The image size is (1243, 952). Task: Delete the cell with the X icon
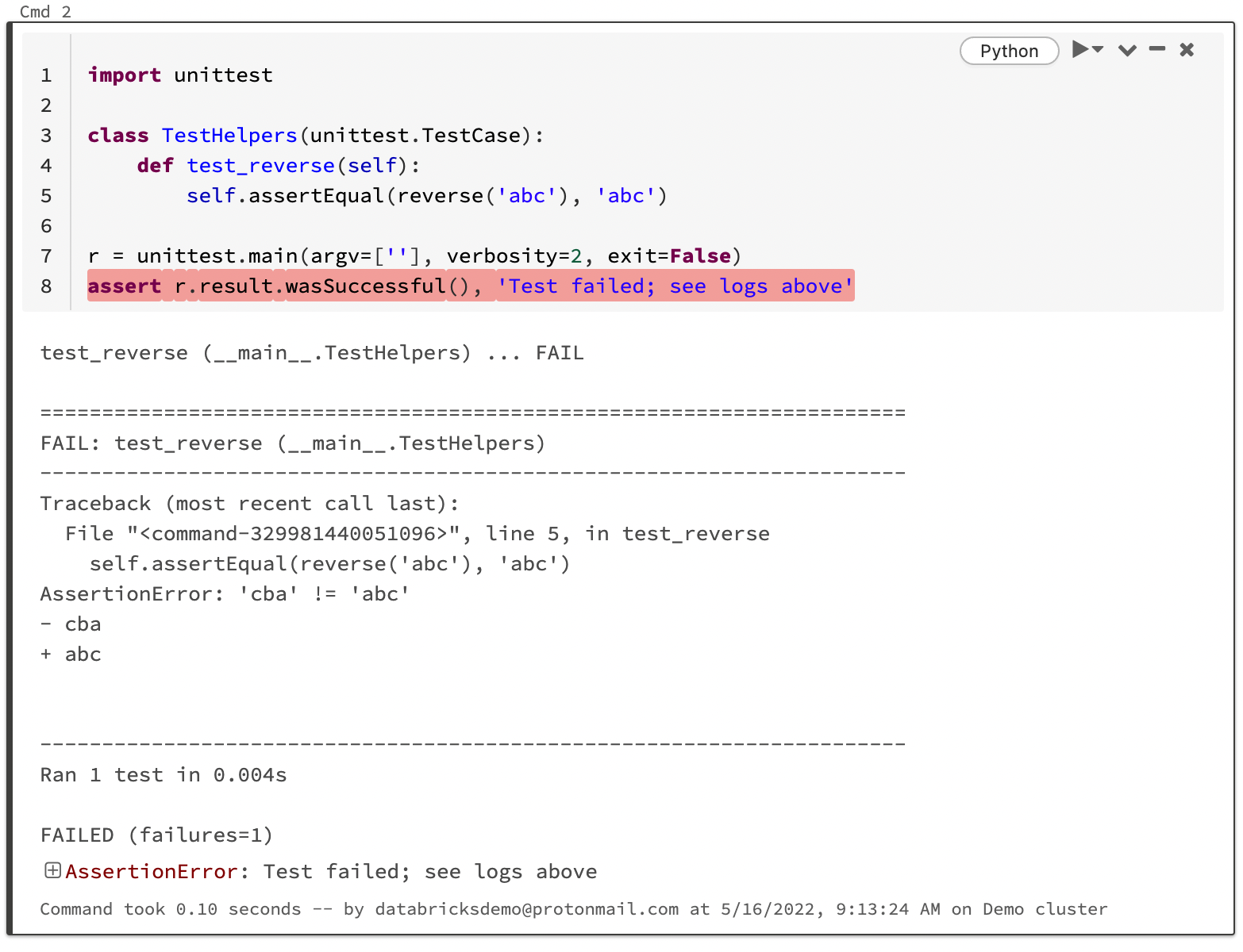(1187, 50)
